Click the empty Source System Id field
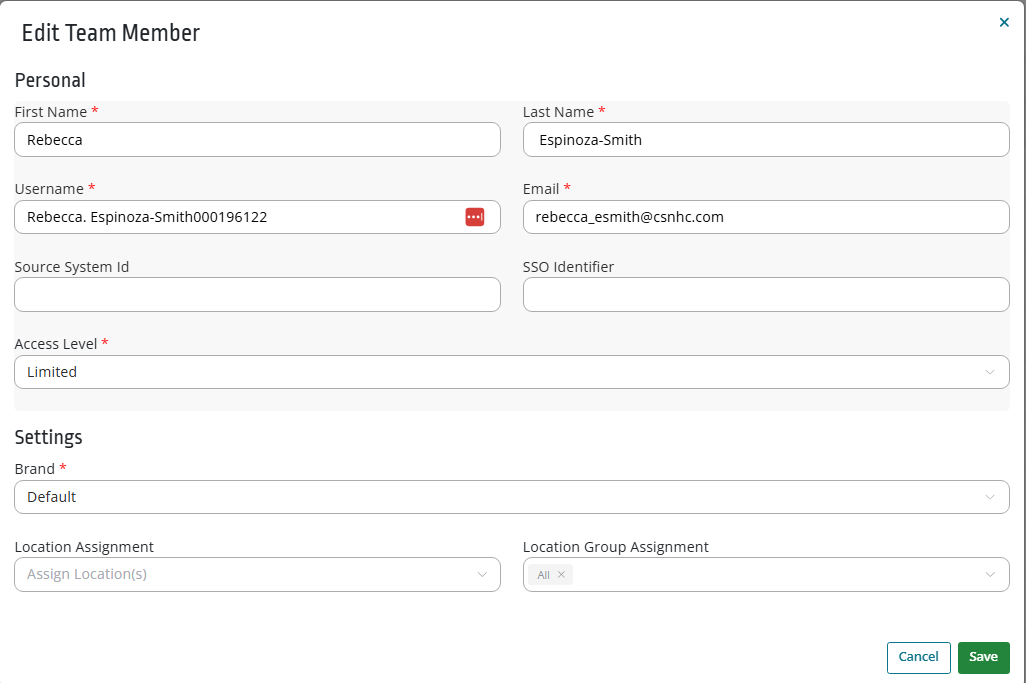Image resolution: width=1026 pixels, height=683 pixels. pyautogui.click(x=257, y=294)
